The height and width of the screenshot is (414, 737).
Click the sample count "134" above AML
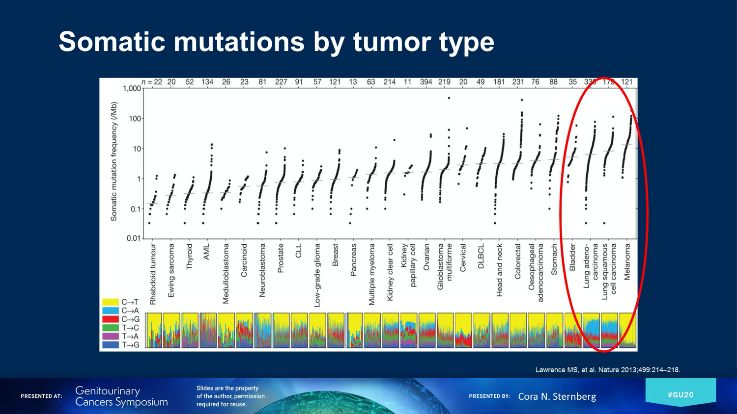pos(207,82)
